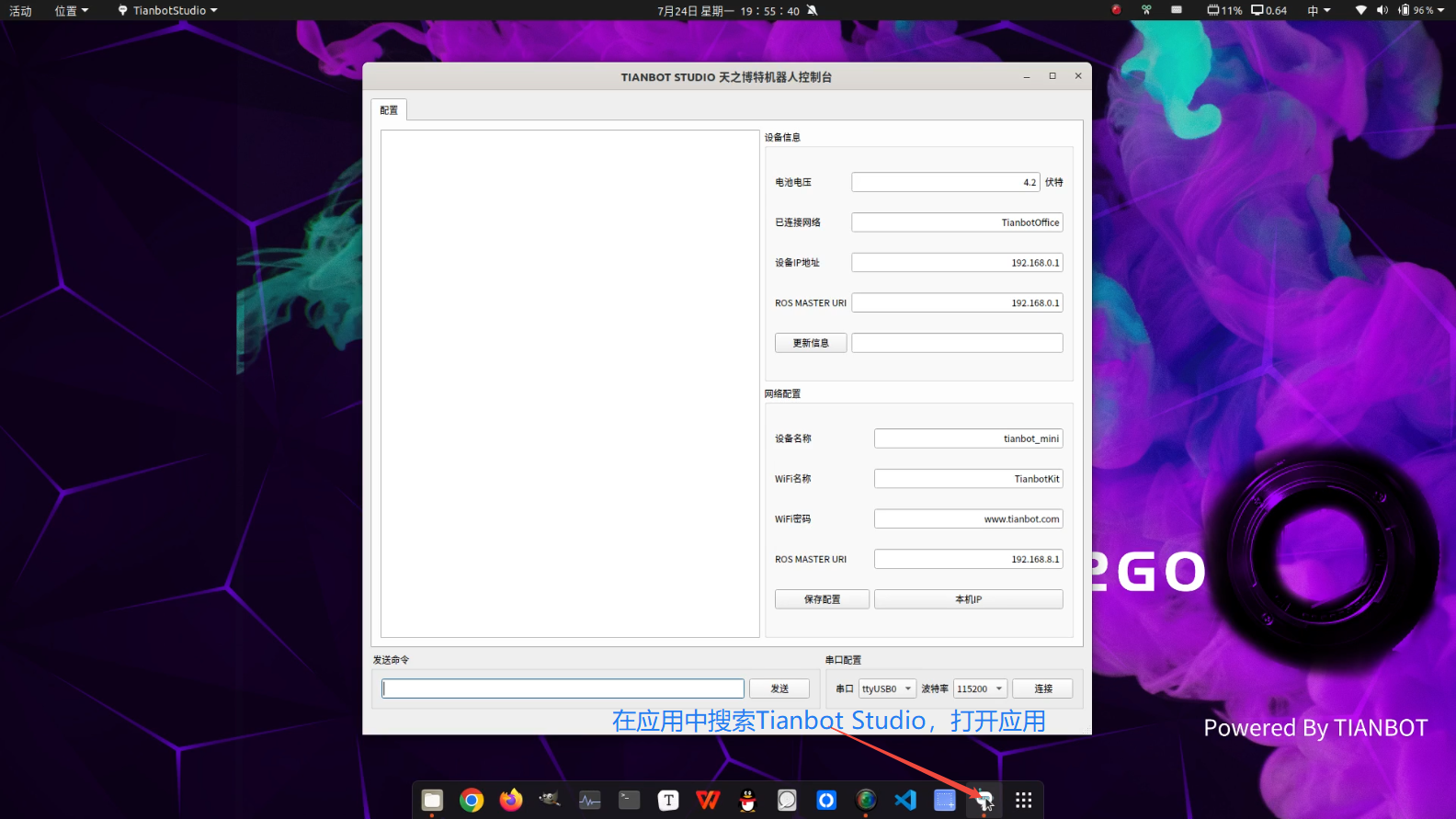Open QQ penguin icon in dock
Viewport: 1456px width, 819px height.
(747, 801)
